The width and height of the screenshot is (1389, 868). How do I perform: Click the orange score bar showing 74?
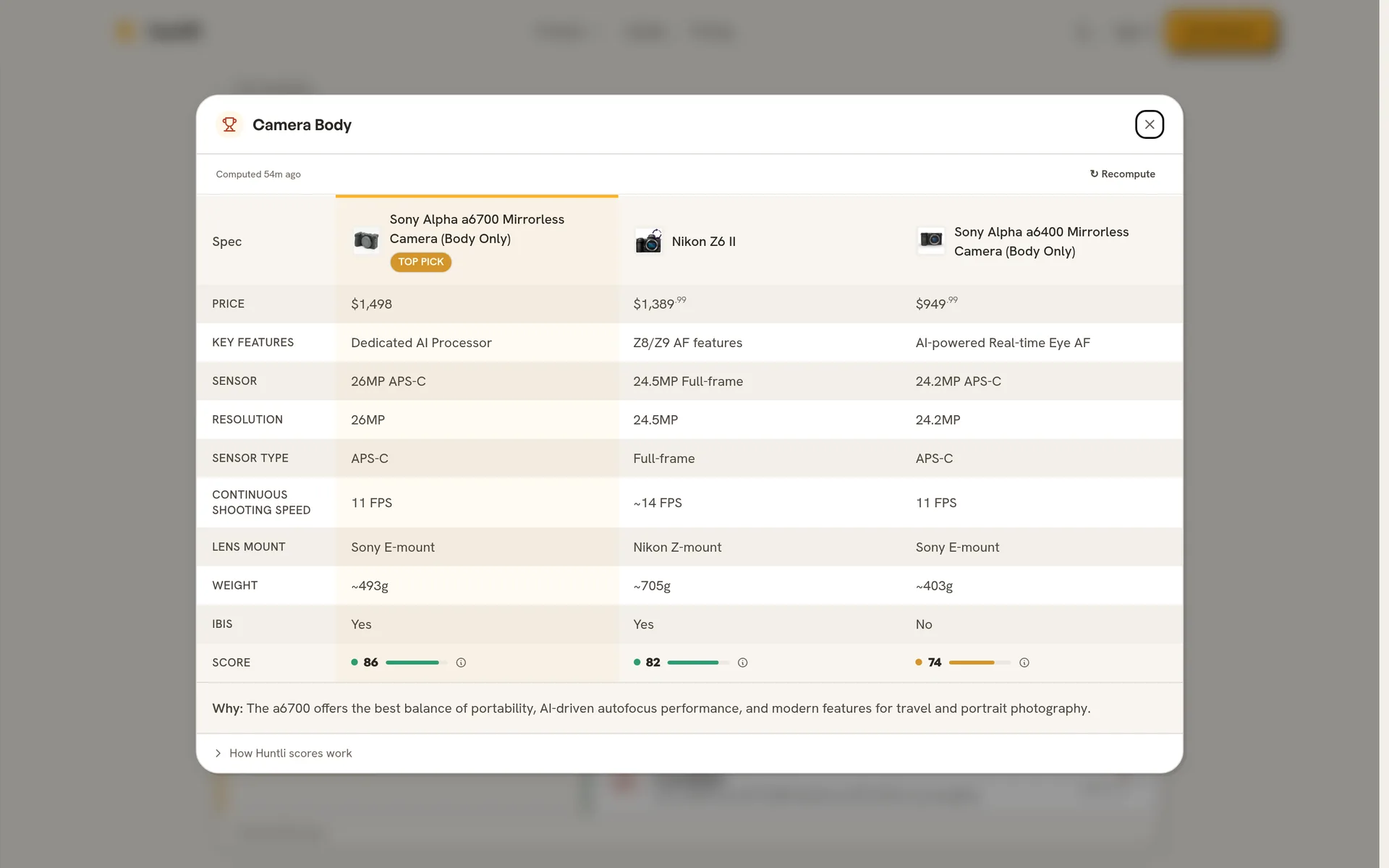980,663
